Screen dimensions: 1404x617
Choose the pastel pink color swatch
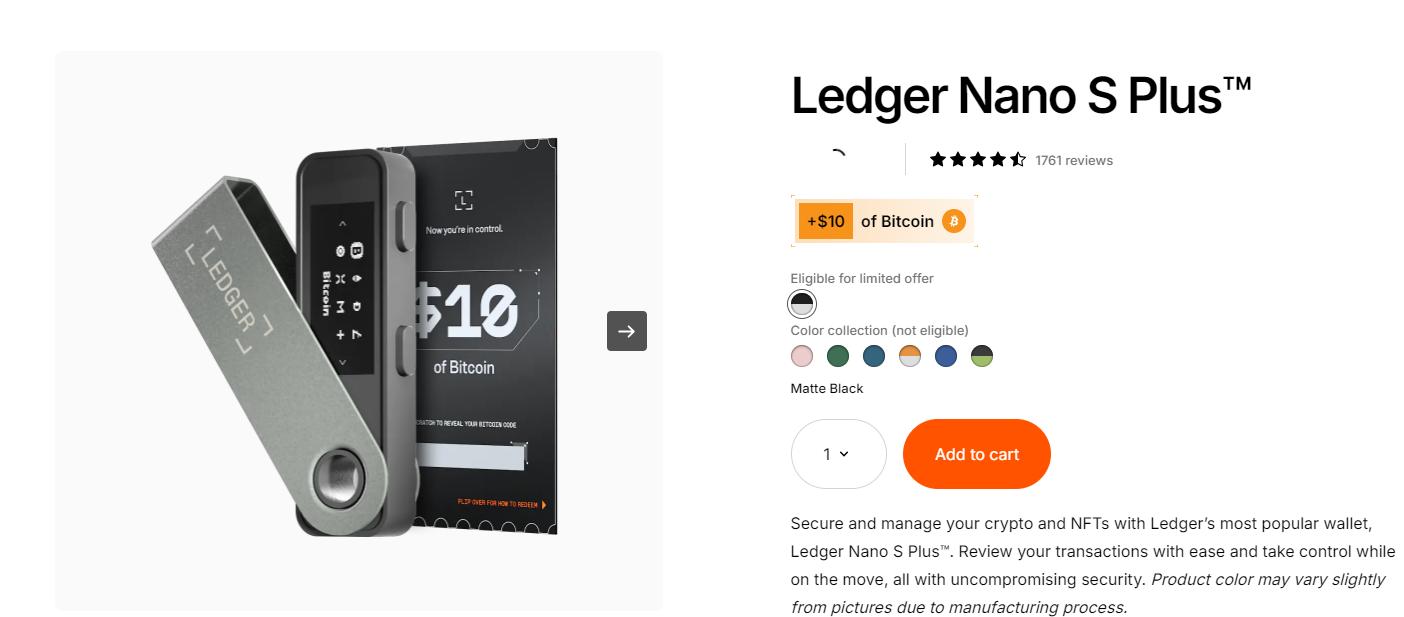802,356
